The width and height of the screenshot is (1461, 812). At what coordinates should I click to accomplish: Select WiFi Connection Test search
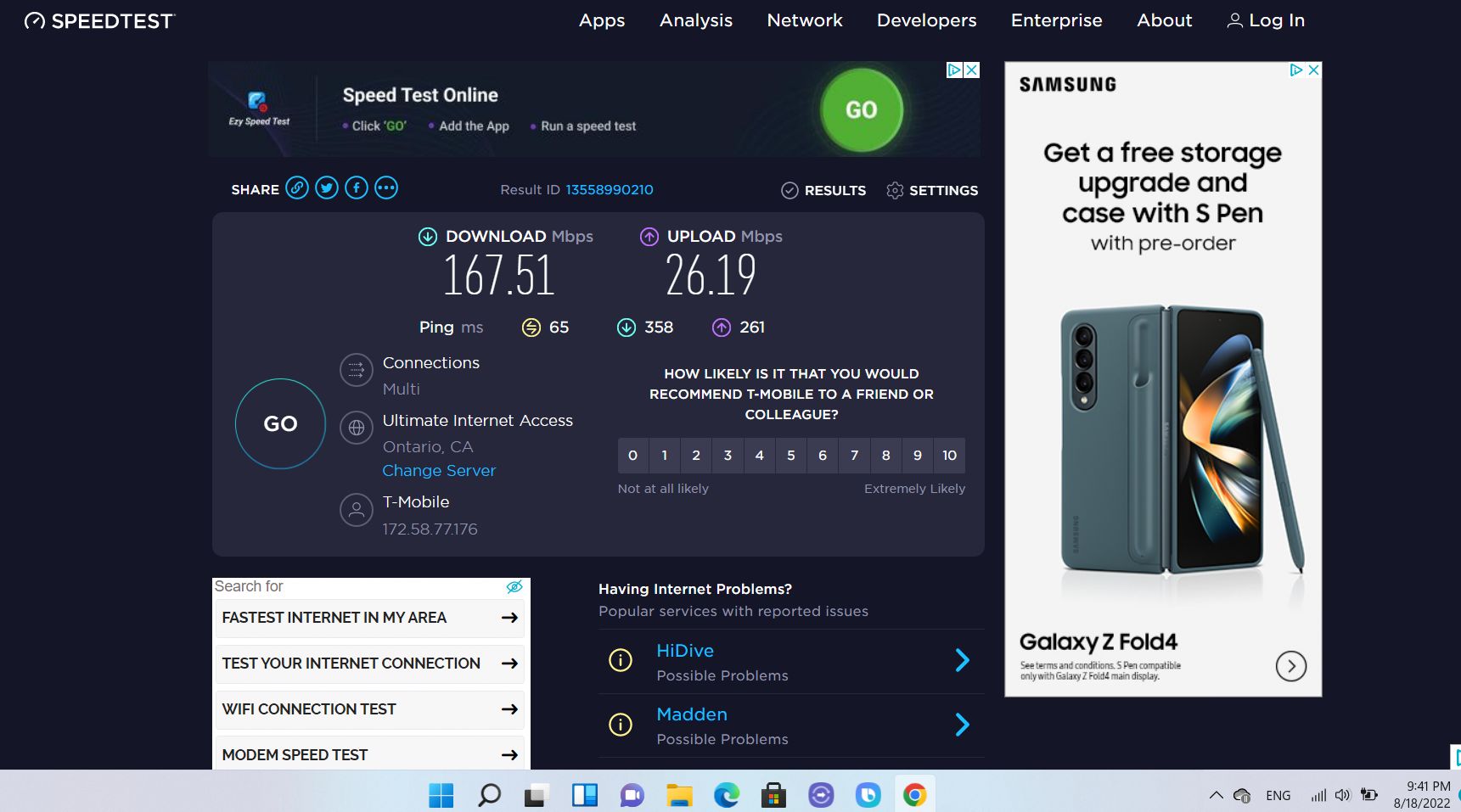370,709
